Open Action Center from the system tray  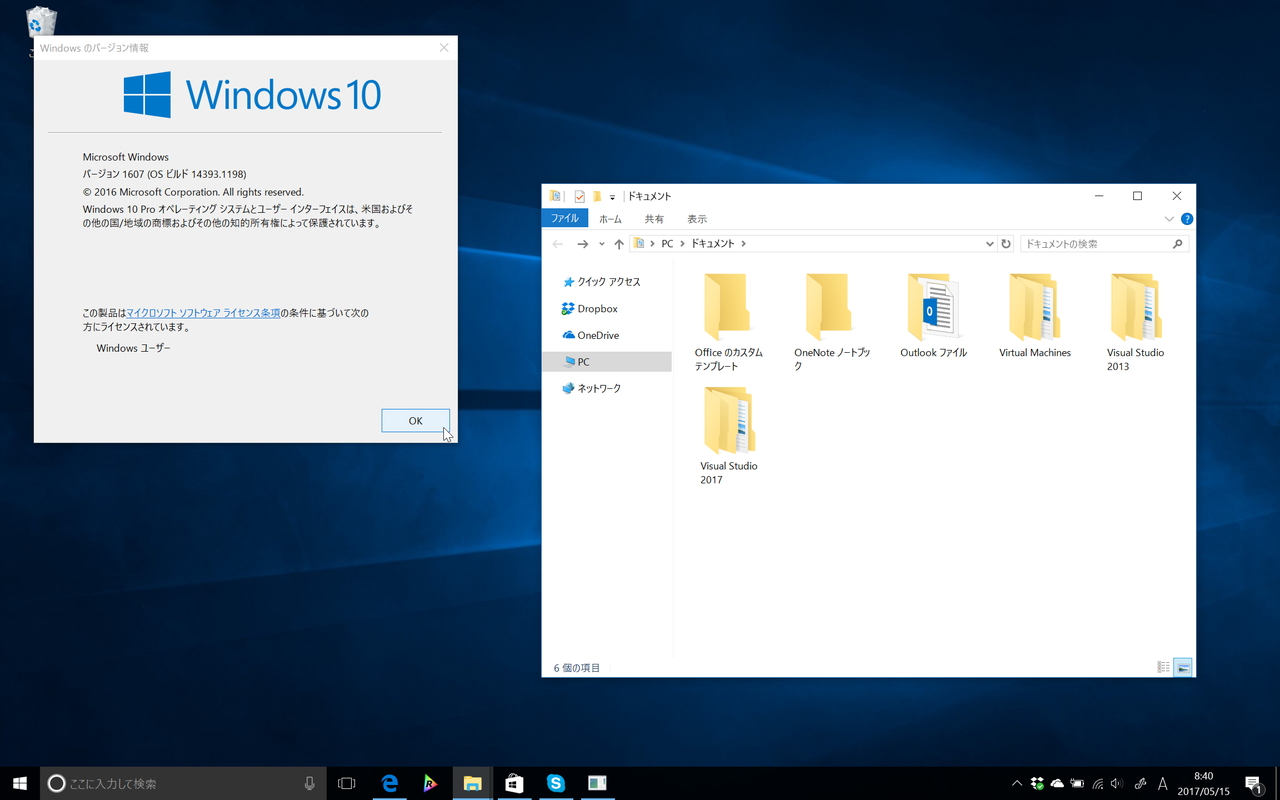tap(1253, 784)
